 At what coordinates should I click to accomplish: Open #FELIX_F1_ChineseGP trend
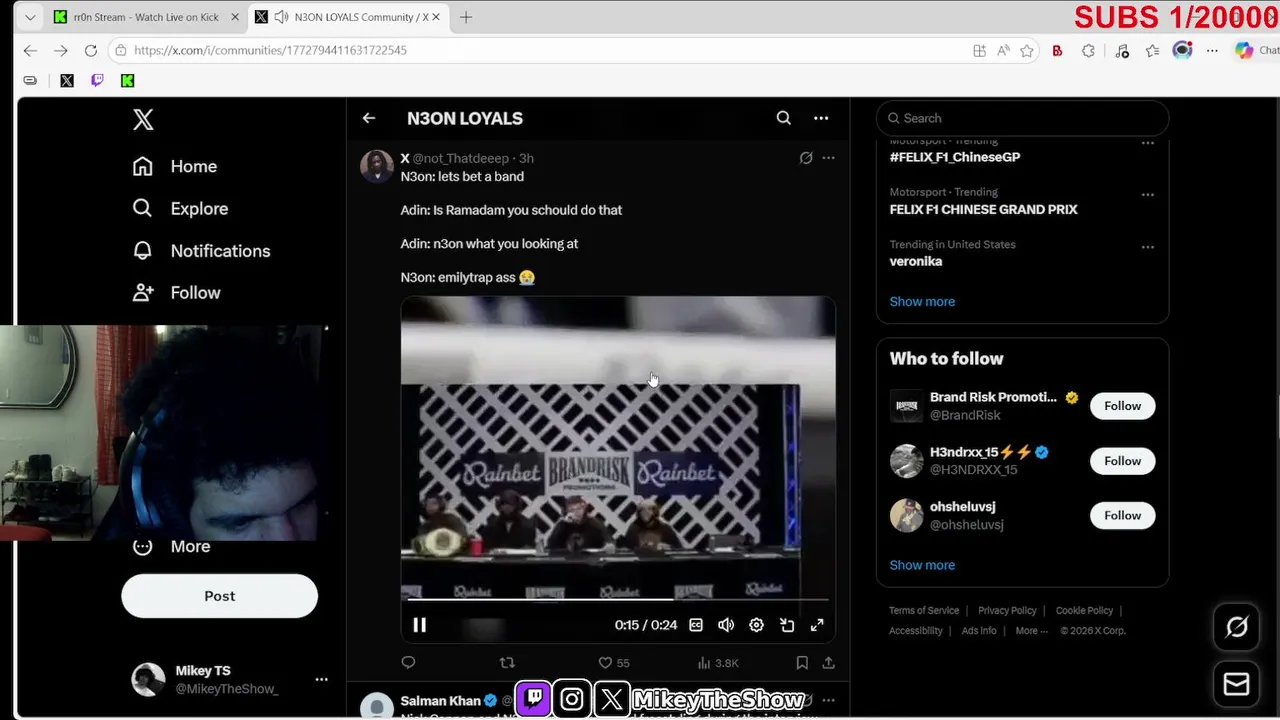coord(955,157)
